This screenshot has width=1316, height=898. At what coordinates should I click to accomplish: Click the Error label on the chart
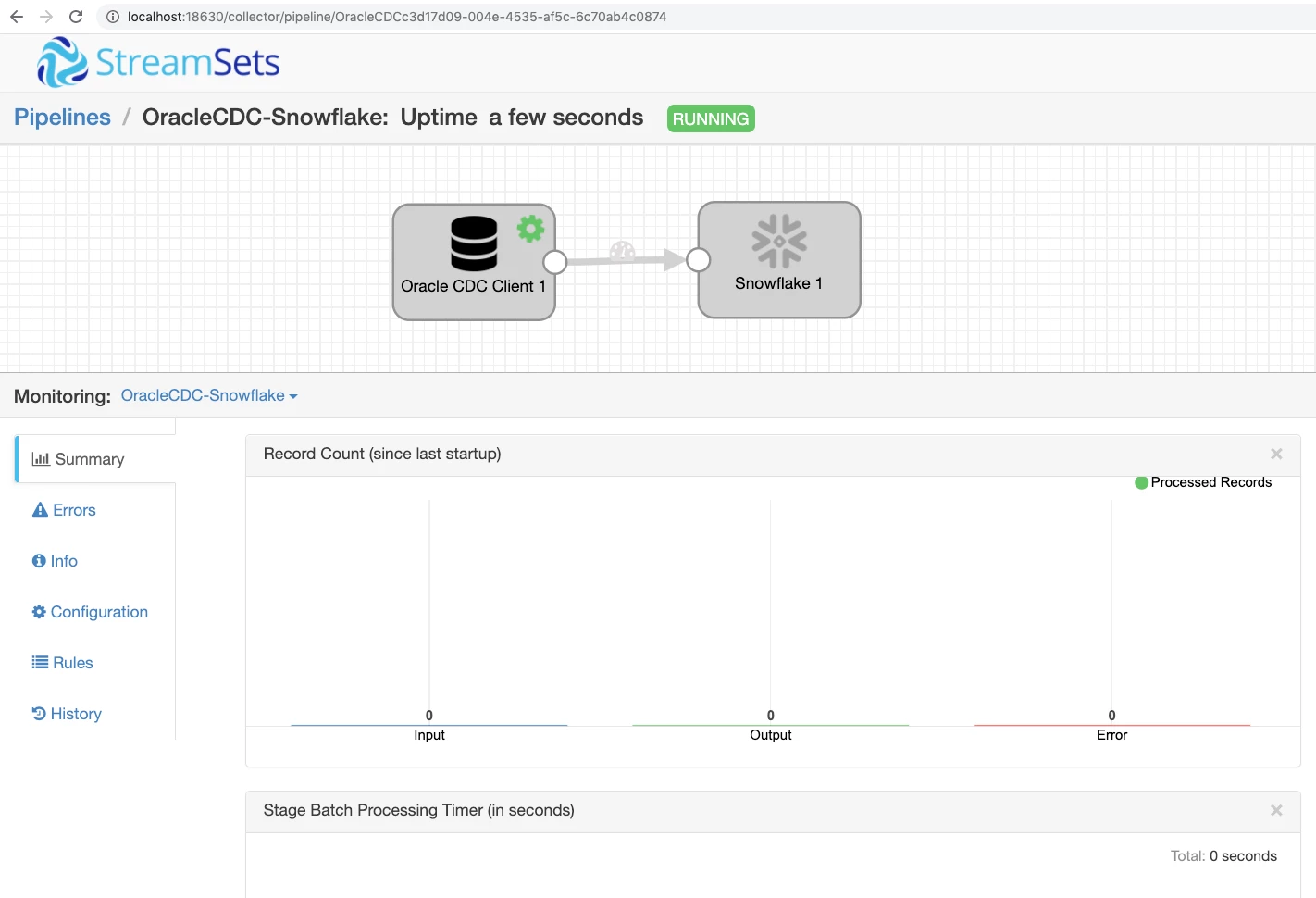click(x=1111, y=735)
